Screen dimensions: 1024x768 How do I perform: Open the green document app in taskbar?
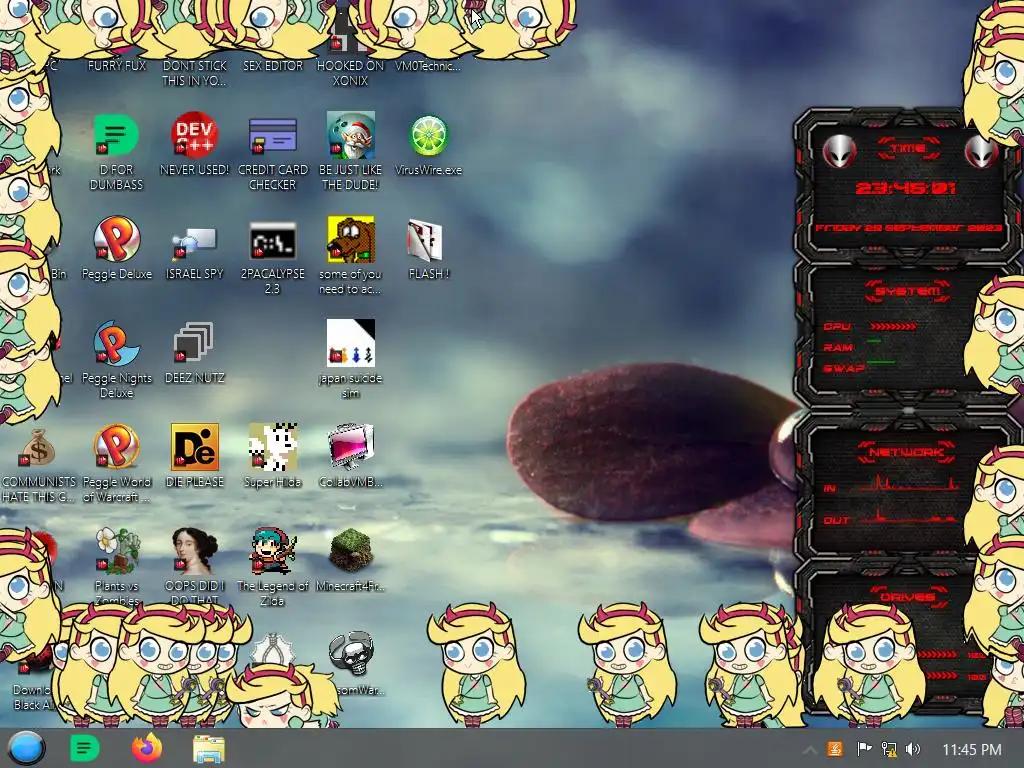click(x=84, y=748)
